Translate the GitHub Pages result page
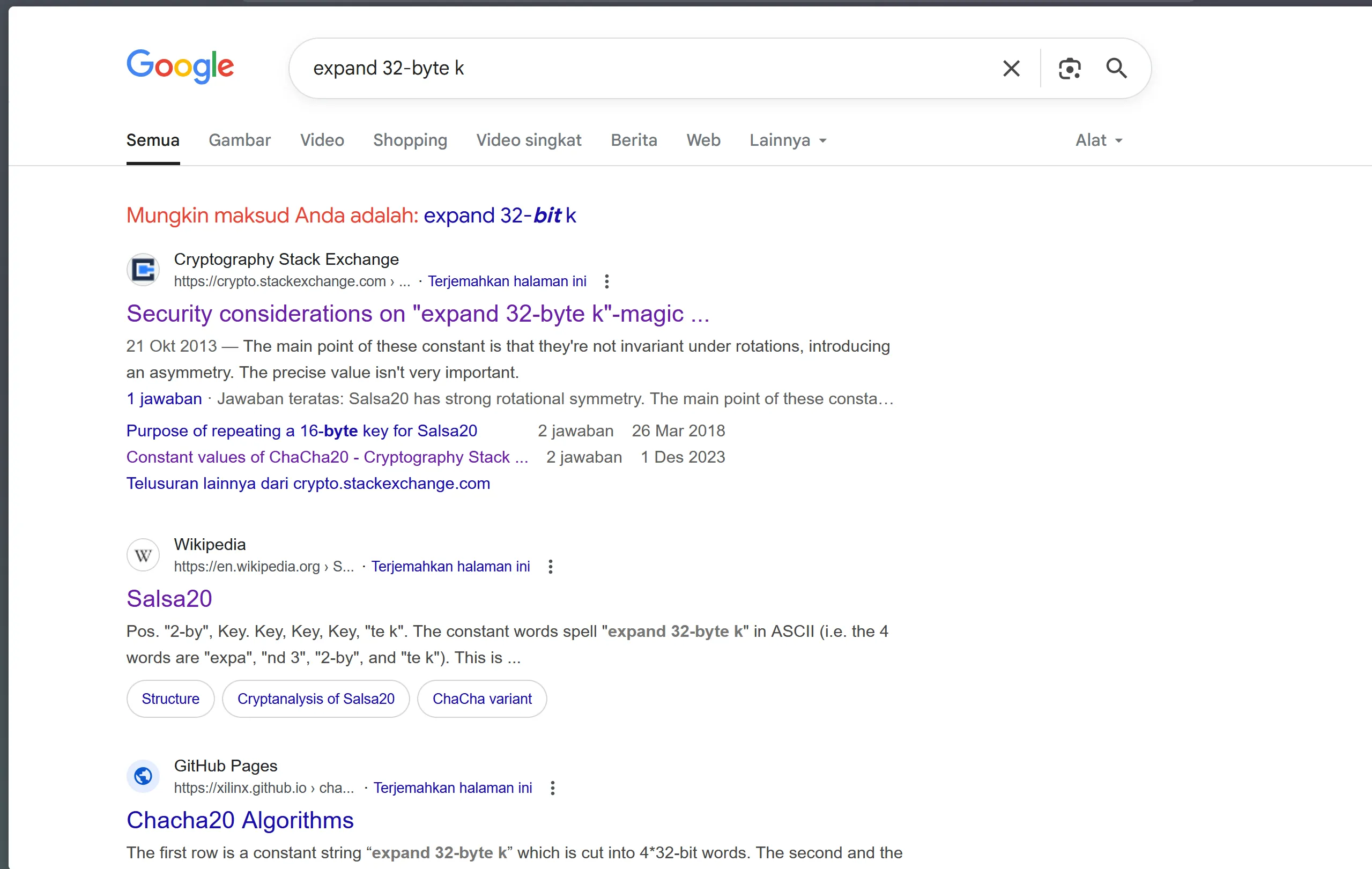The height and width of the screenshot is (869, 1372). pyautogui.click(x=453, y=788)
